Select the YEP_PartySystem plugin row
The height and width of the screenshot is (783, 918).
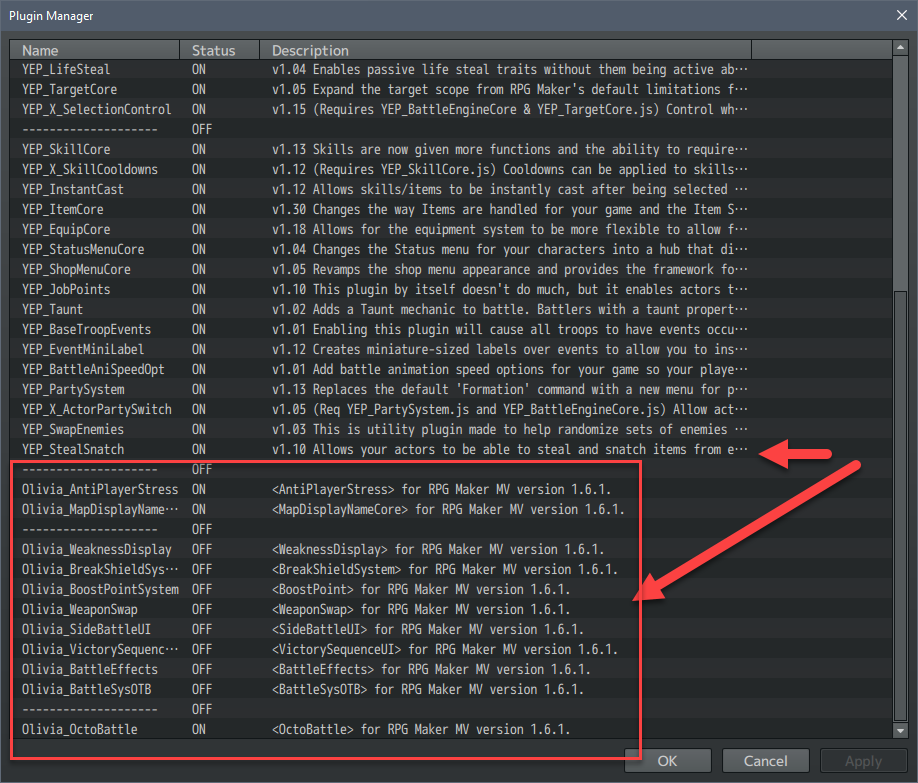click(x=451, y=389)
